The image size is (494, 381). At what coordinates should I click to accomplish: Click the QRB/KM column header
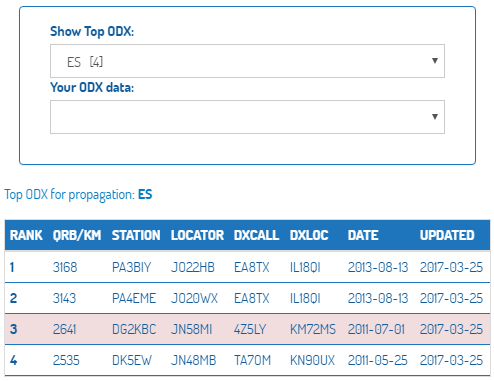tap(77, 235)
